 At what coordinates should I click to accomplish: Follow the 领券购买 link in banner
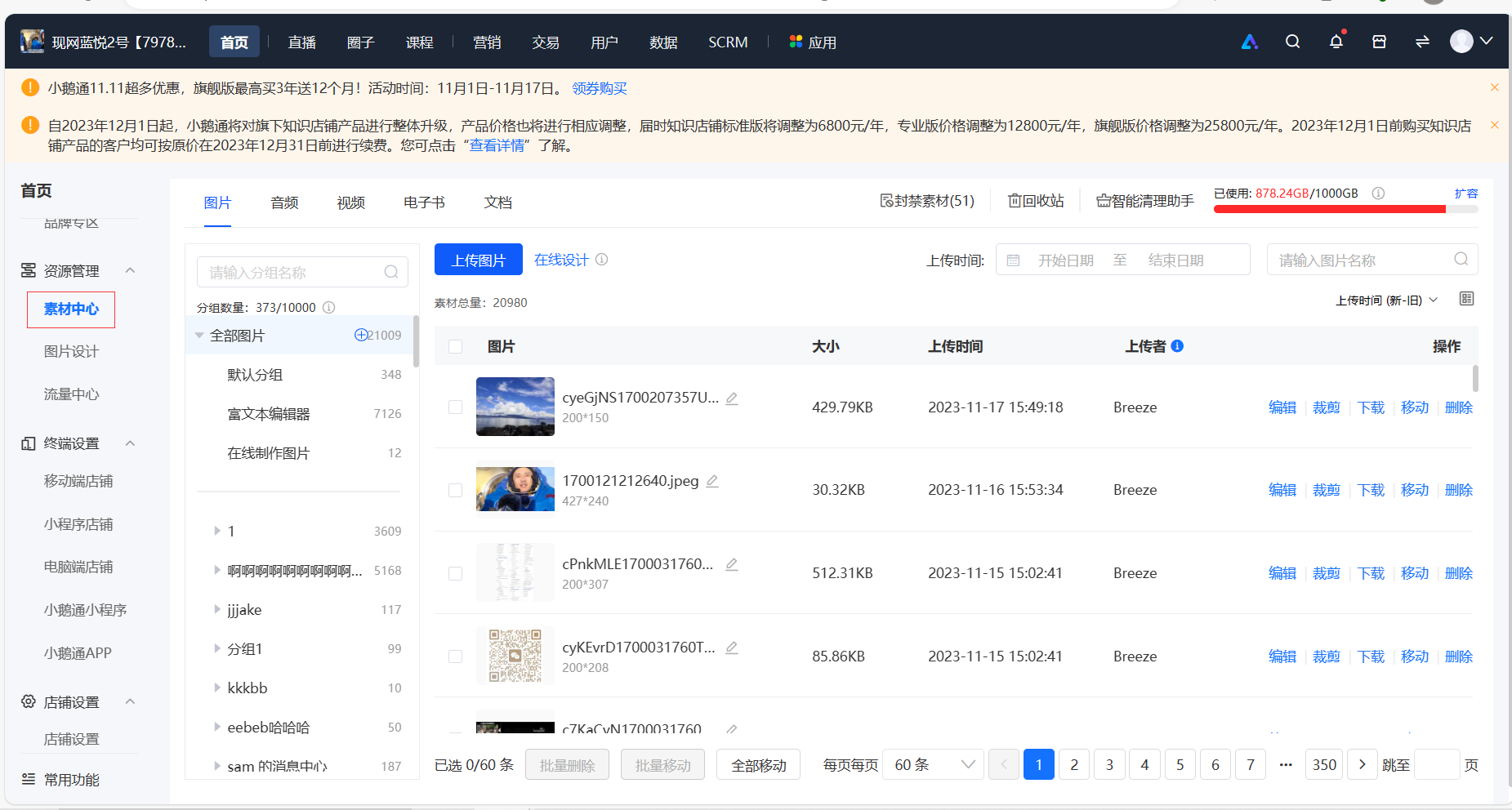click(600, 88)
